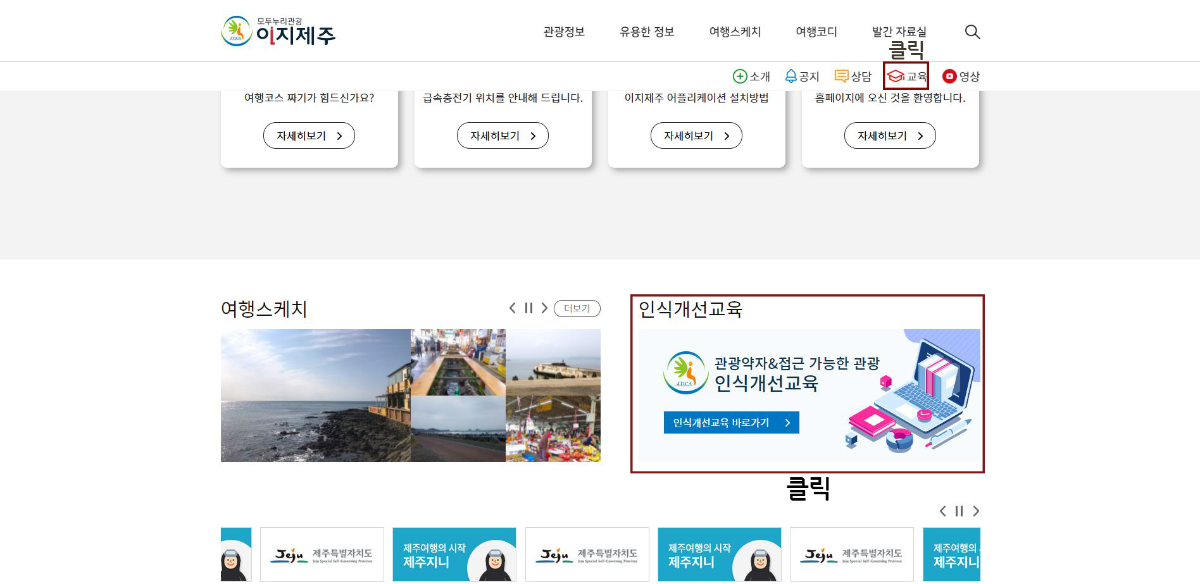Viewport: 1200px width, 584px height.
Task: Open 상담 with the chat icon
Action: click(853, 76)
